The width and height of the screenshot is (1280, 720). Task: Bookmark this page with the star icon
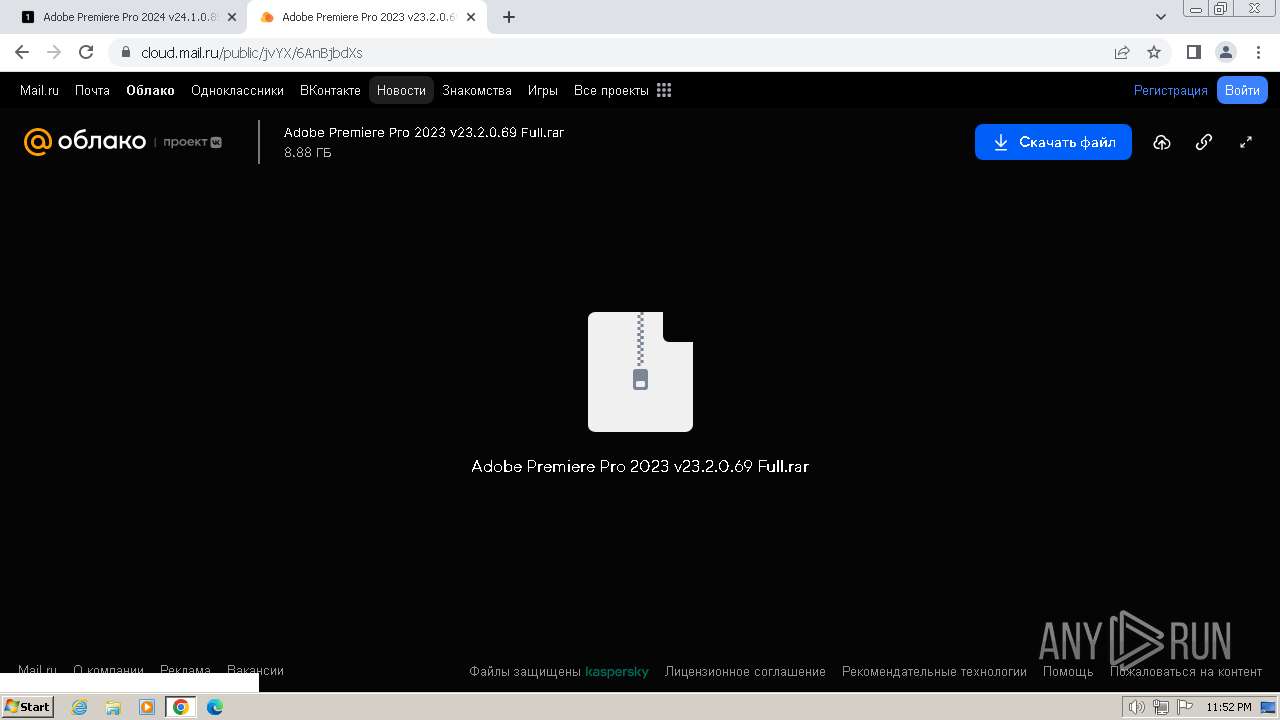(1154, 52)
